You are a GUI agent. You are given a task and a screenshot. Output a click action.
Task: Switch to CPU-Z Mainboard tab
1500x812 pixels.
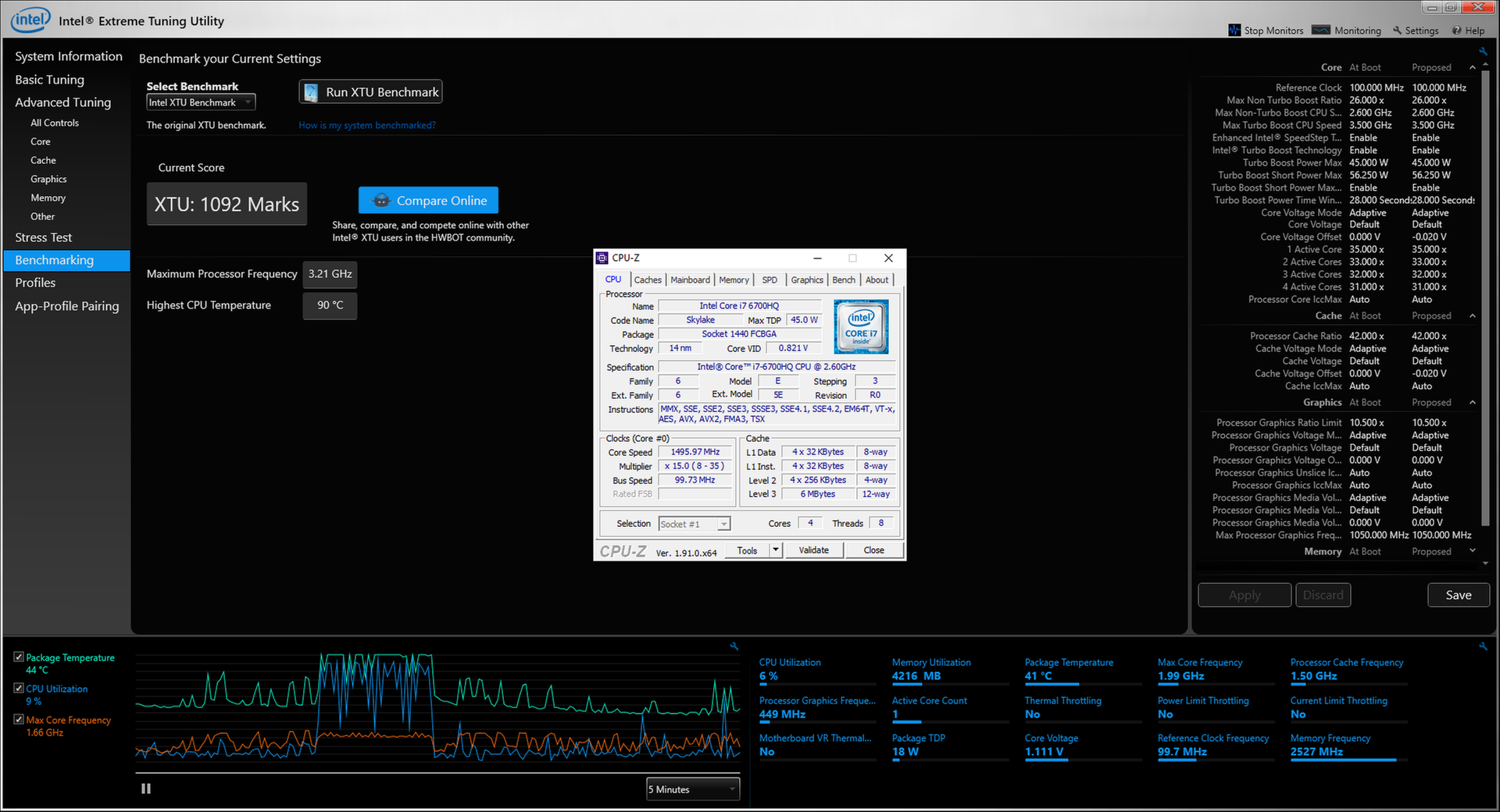(690, 280)
